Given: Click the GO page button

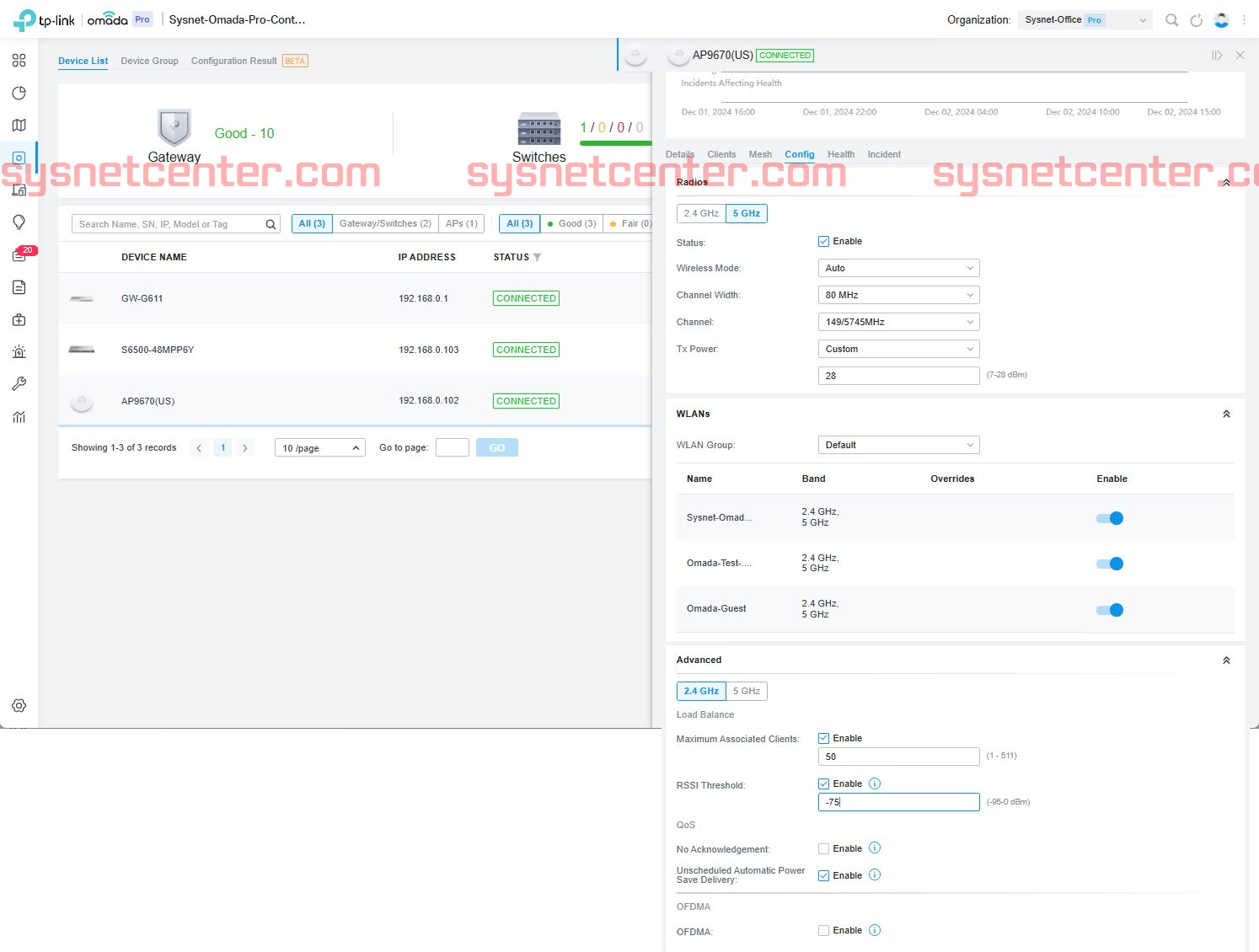Looking at the screenshot, I should 497,448.
